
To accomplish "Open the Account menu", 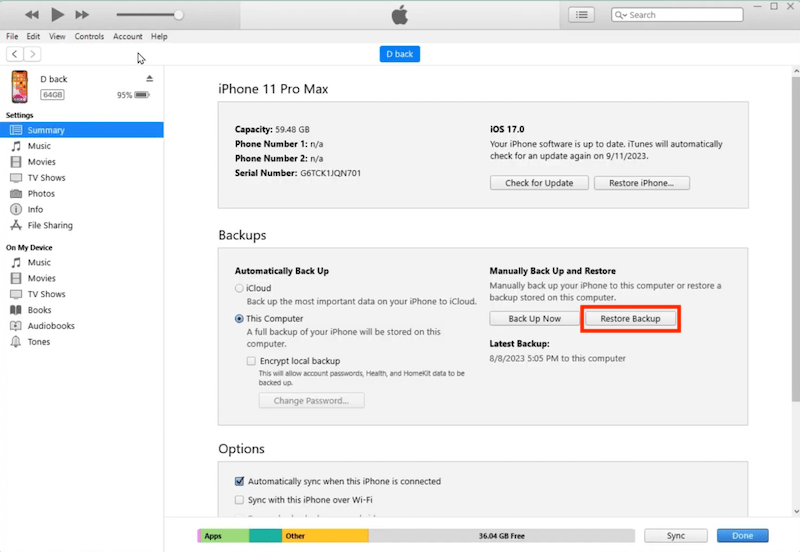I will (128, 36).
